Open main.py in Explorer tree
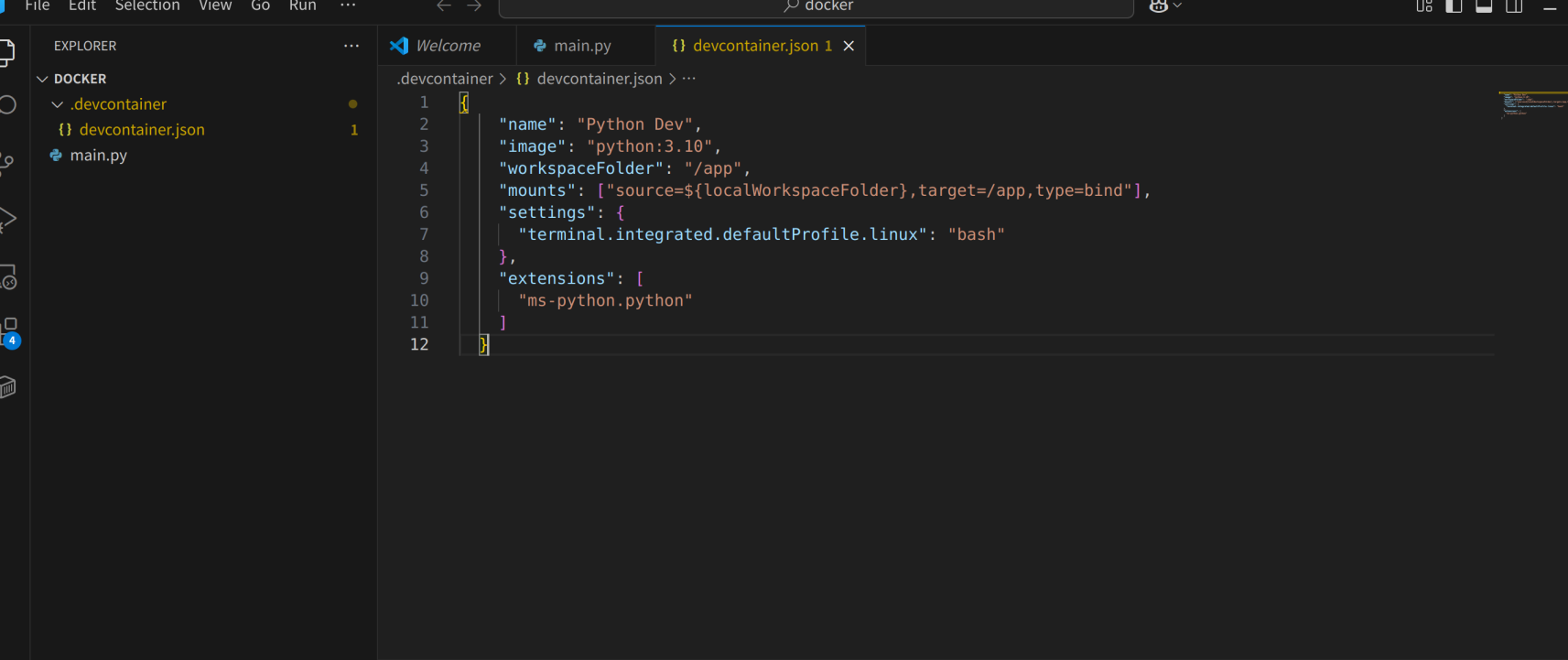The image size is (1568, 660). 99,156
